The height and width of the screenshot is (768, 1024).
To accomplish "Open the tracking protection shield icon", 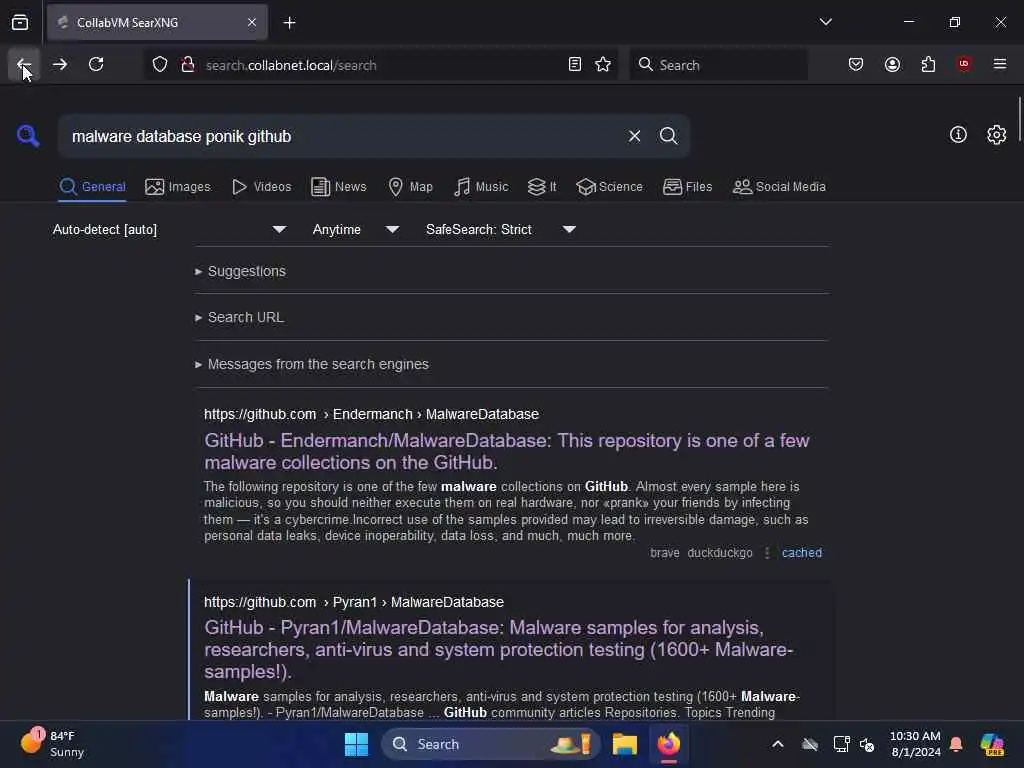I will (x=160, y=65).
